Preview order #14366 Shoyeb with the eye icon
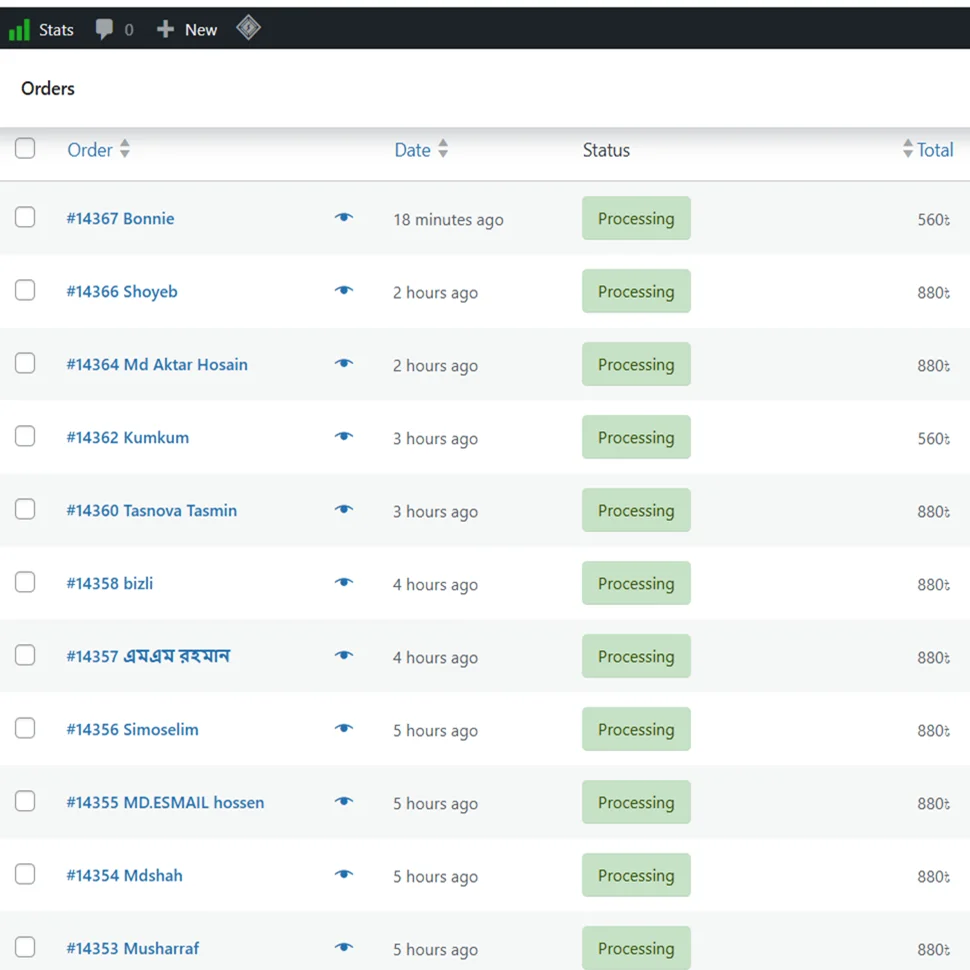The height and width of the screenshot is (970, 970). [x=344, y=290]
